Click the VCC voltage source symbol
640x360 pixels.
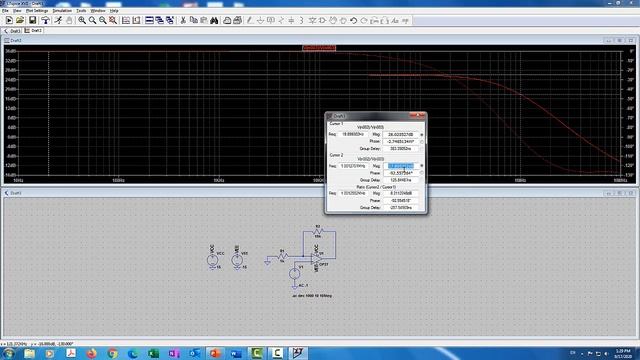click(212, 260)
